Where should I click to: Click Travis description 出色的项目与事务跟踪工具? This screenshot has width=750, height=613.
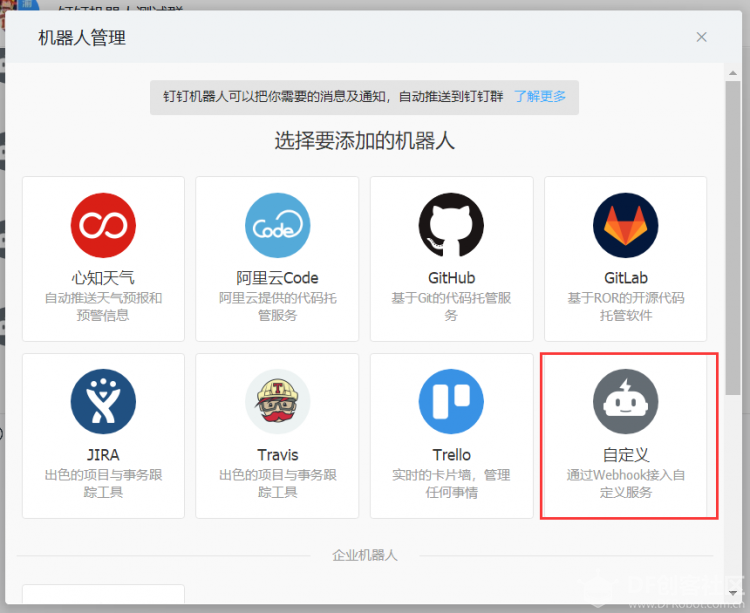pyautogui.click(x=277, y=483)
